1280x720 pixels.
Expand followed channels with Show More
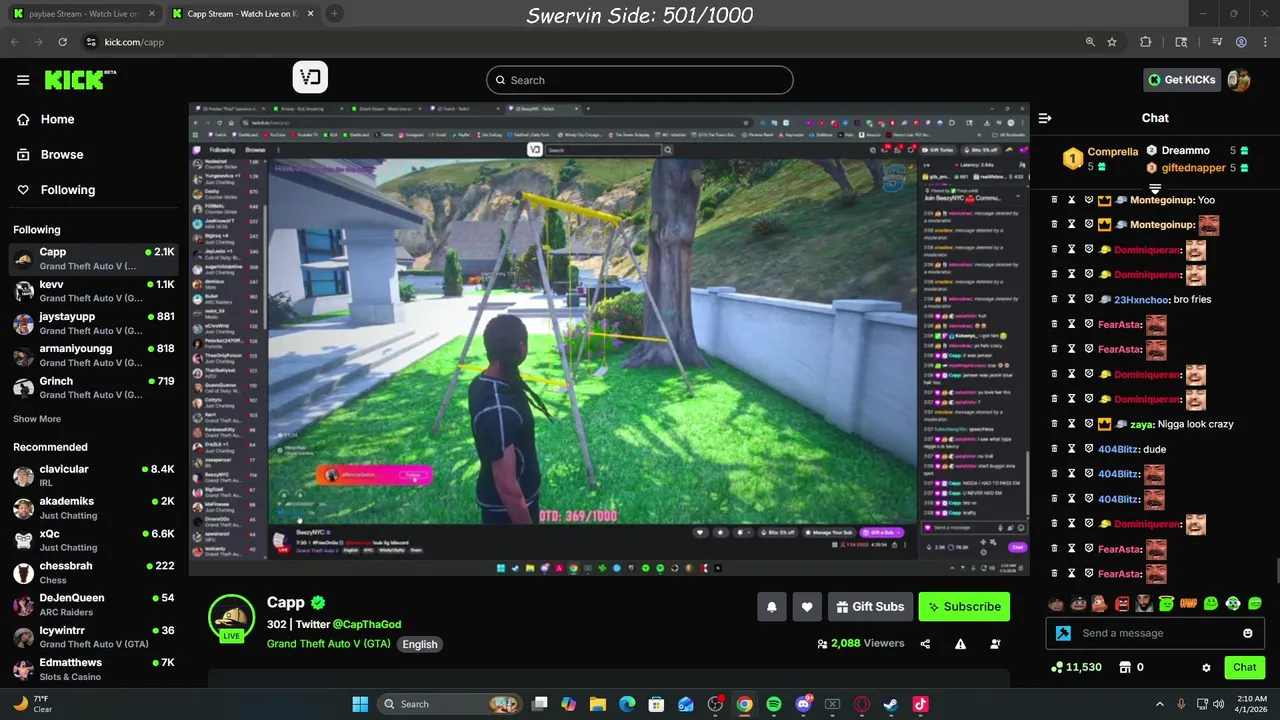[x=37, y=419]
